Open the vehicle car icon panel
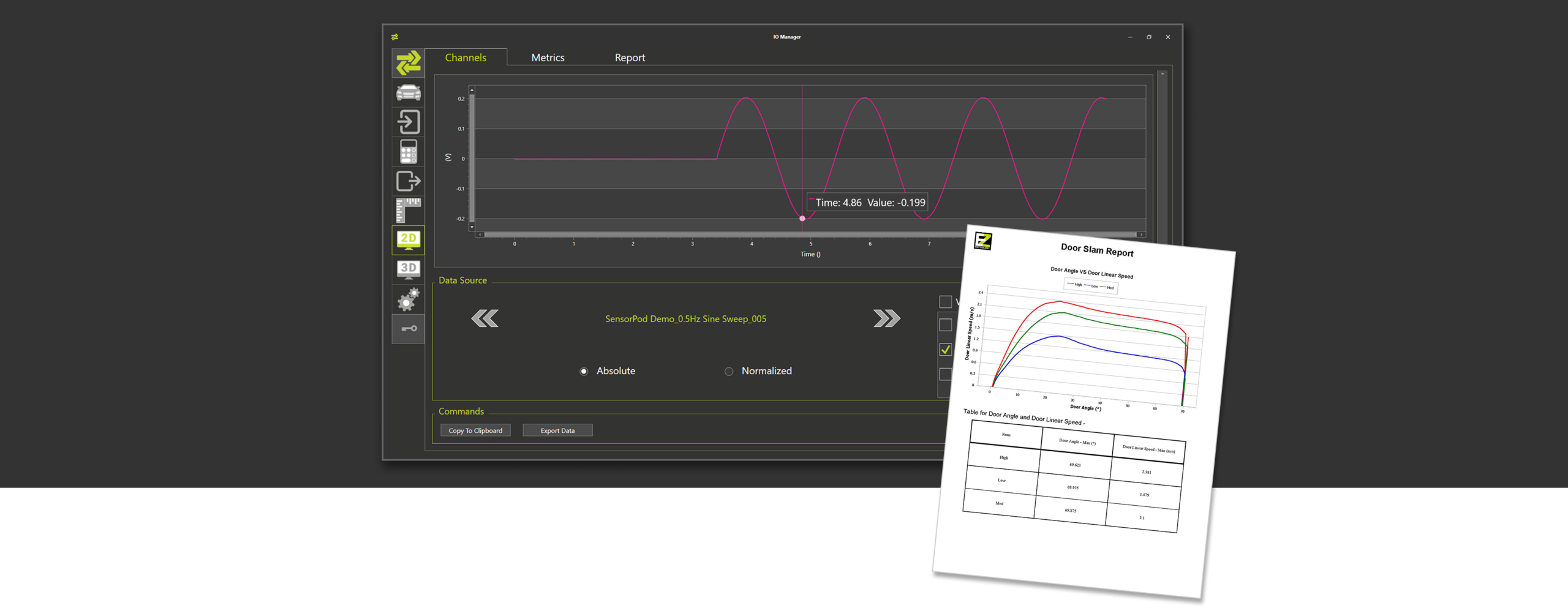The width and height of the screenshot is (1568, 608). point(408,92)
